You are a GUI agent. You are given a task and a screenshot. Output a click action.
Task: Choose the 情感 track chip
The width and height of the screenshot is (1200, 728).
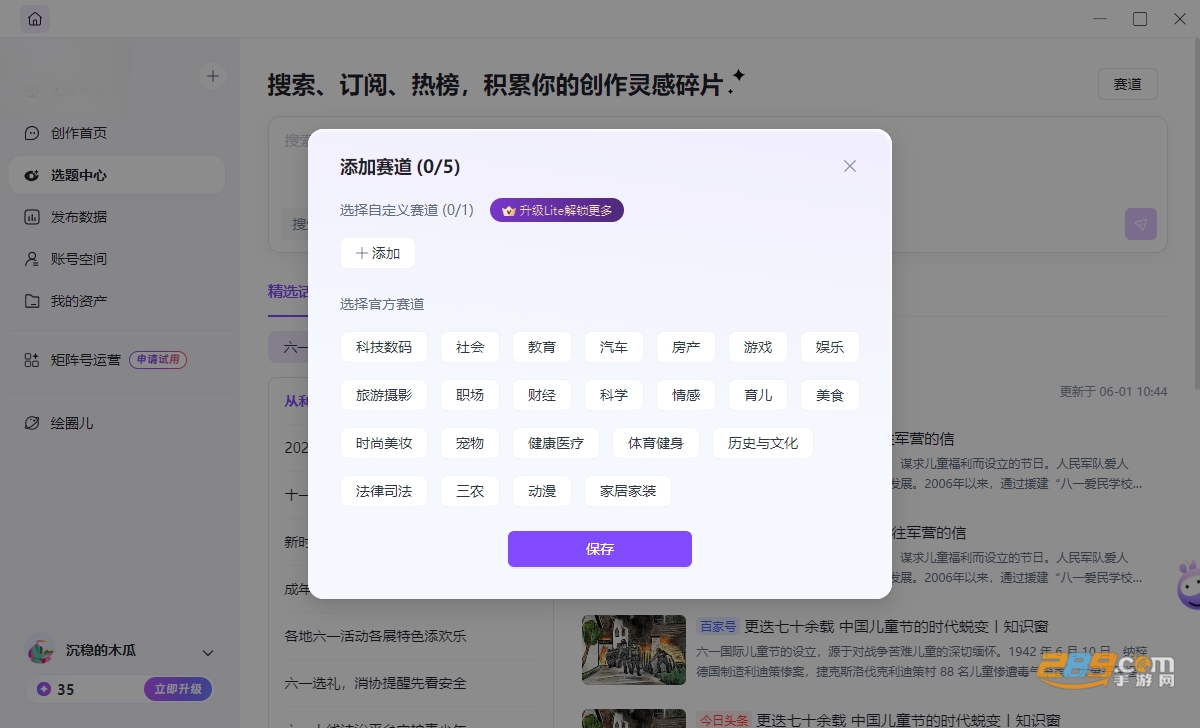pyautogui.click(x=686, y=395)
